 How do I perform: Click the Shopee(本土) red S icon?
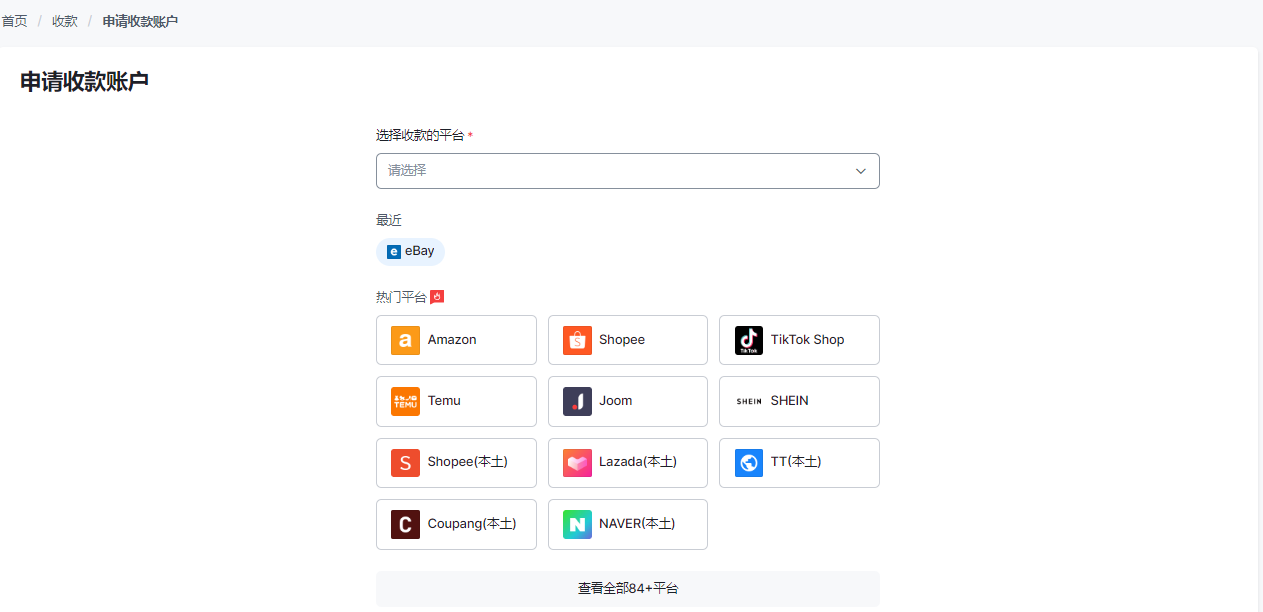(405, 463)
